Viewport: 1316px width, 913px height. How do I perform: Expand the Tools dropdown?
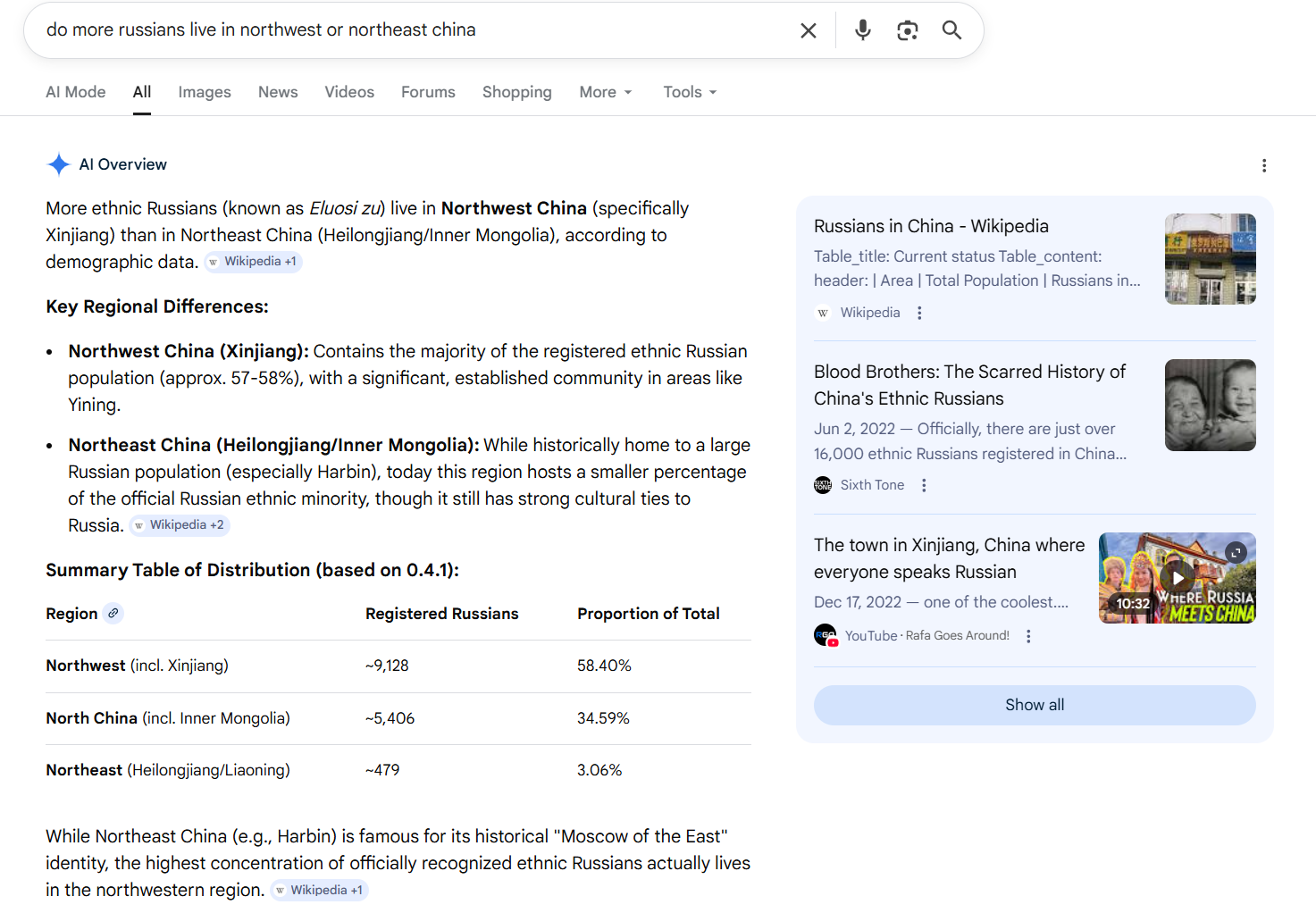tap(689, 92)
